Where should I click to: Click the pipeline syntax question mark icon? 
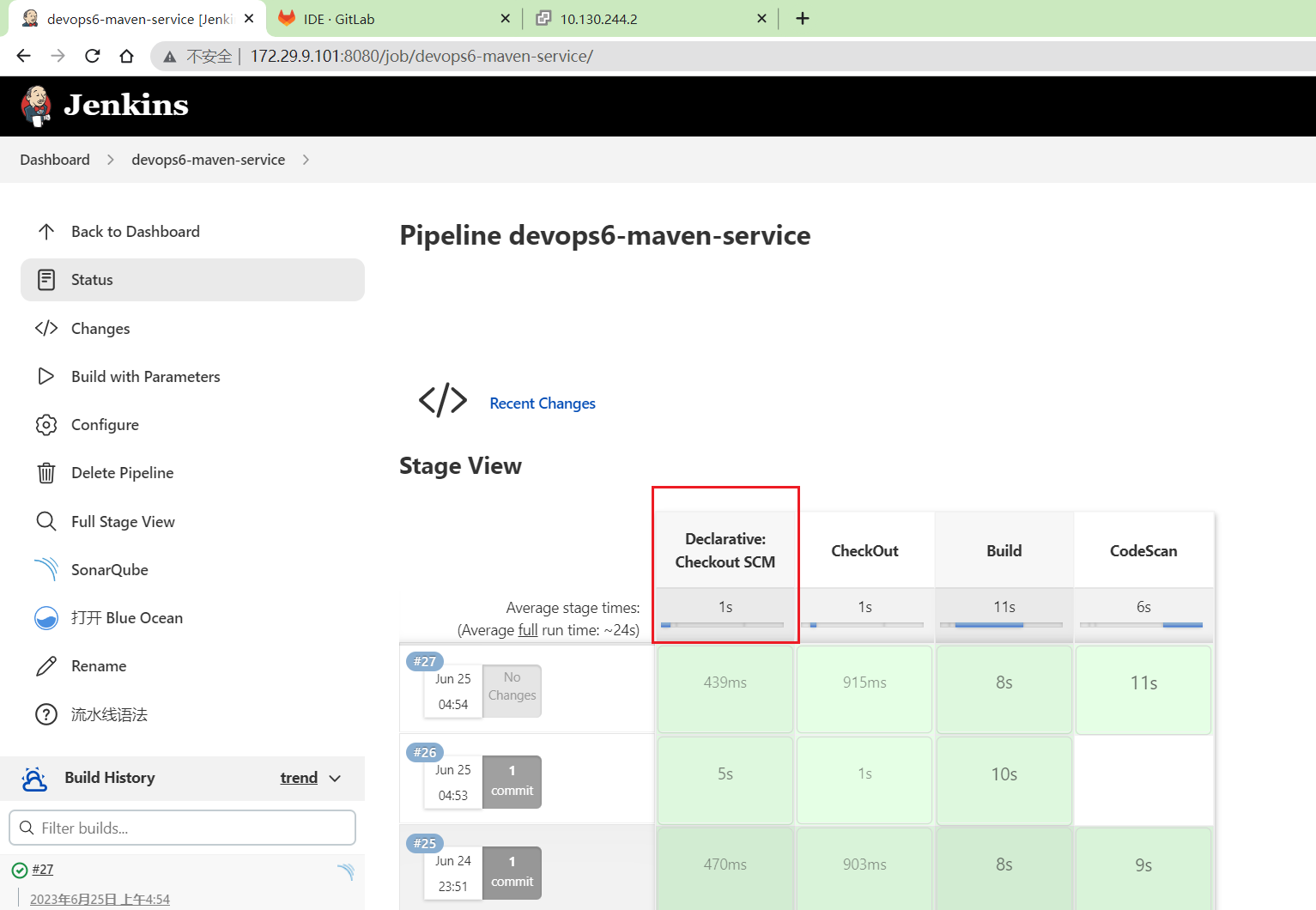46,714
